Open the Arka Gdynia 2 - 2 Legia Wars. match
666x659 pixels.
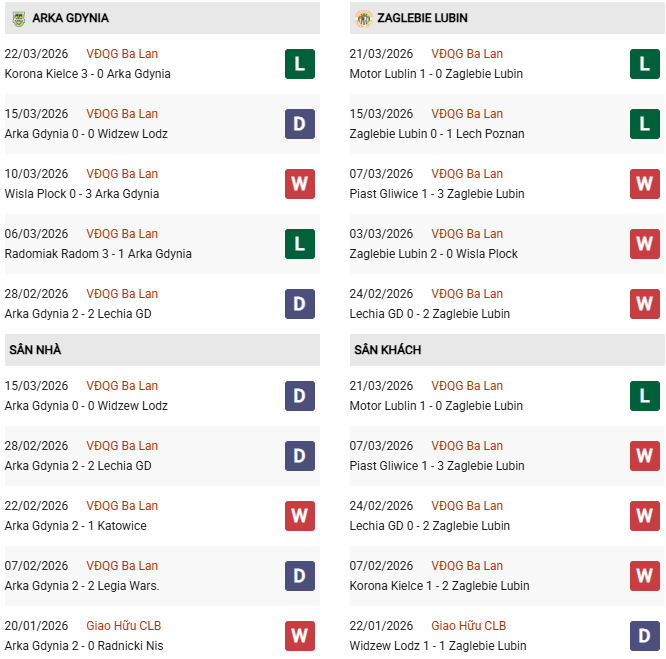82,586
